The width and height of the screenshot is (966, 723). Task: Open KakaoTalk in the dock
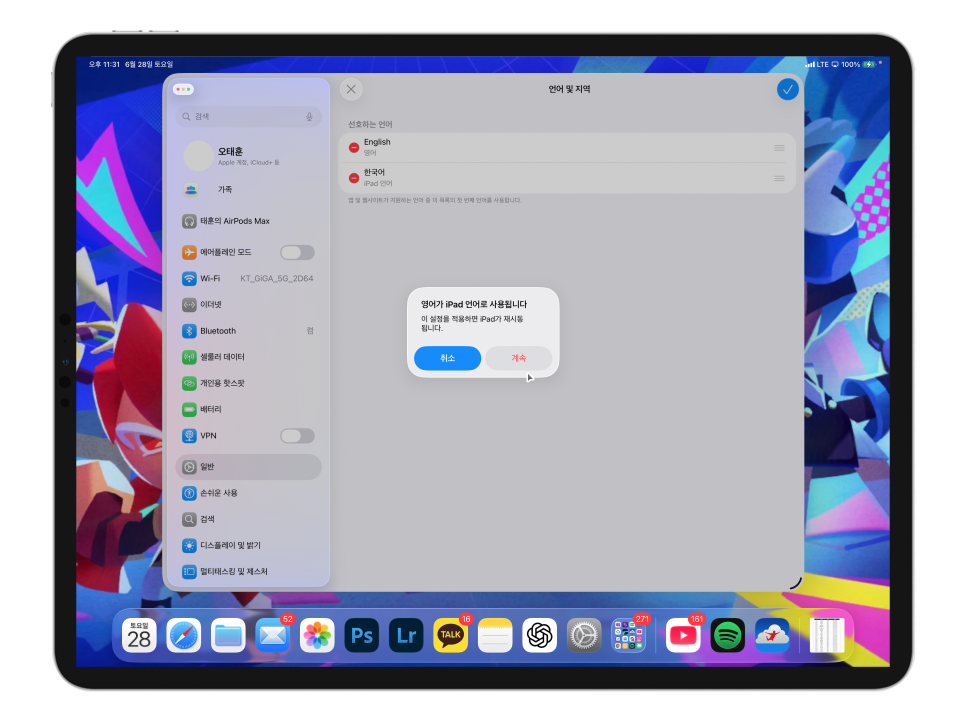[x=450, y=636]
